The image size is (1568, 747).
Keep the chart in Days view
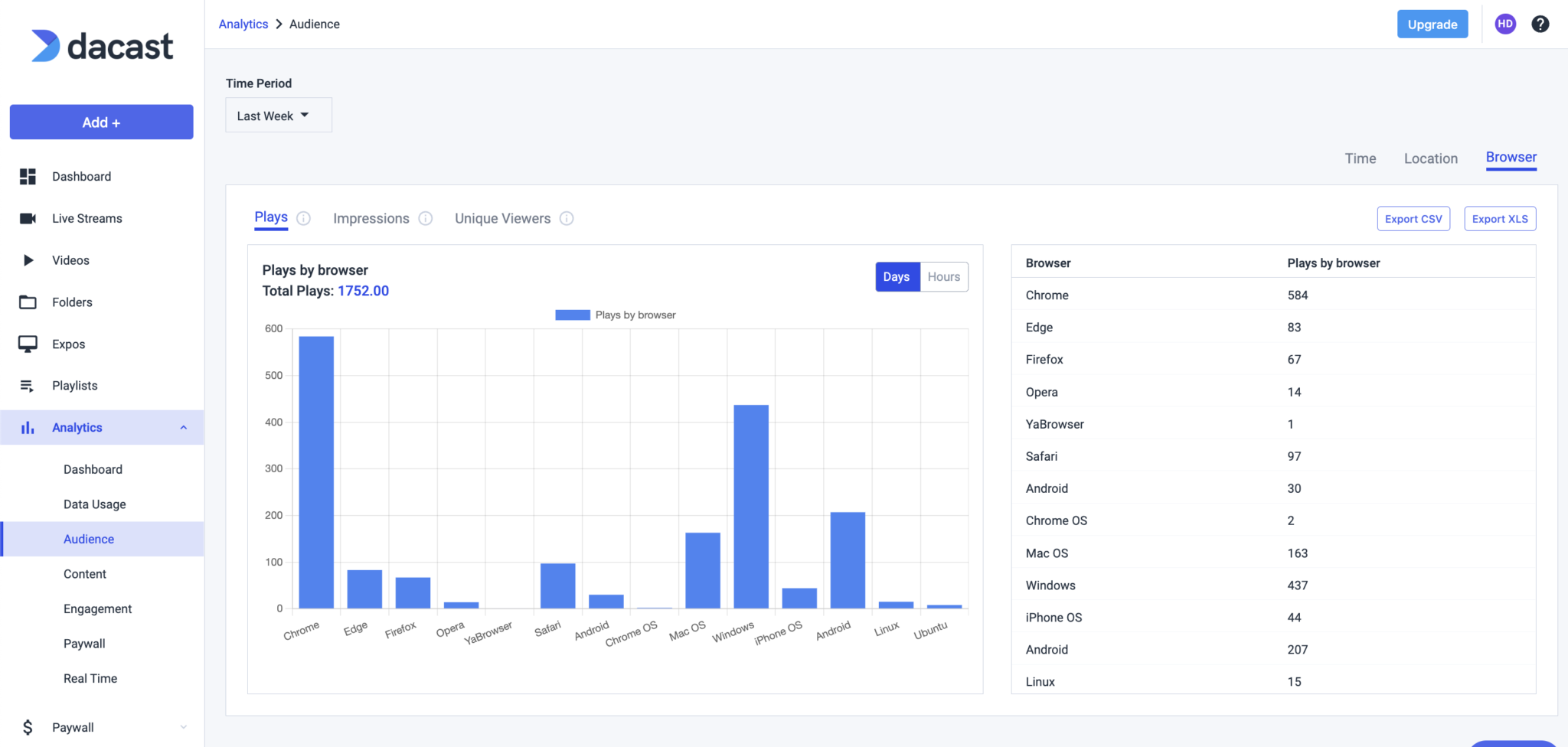(897, 276)
